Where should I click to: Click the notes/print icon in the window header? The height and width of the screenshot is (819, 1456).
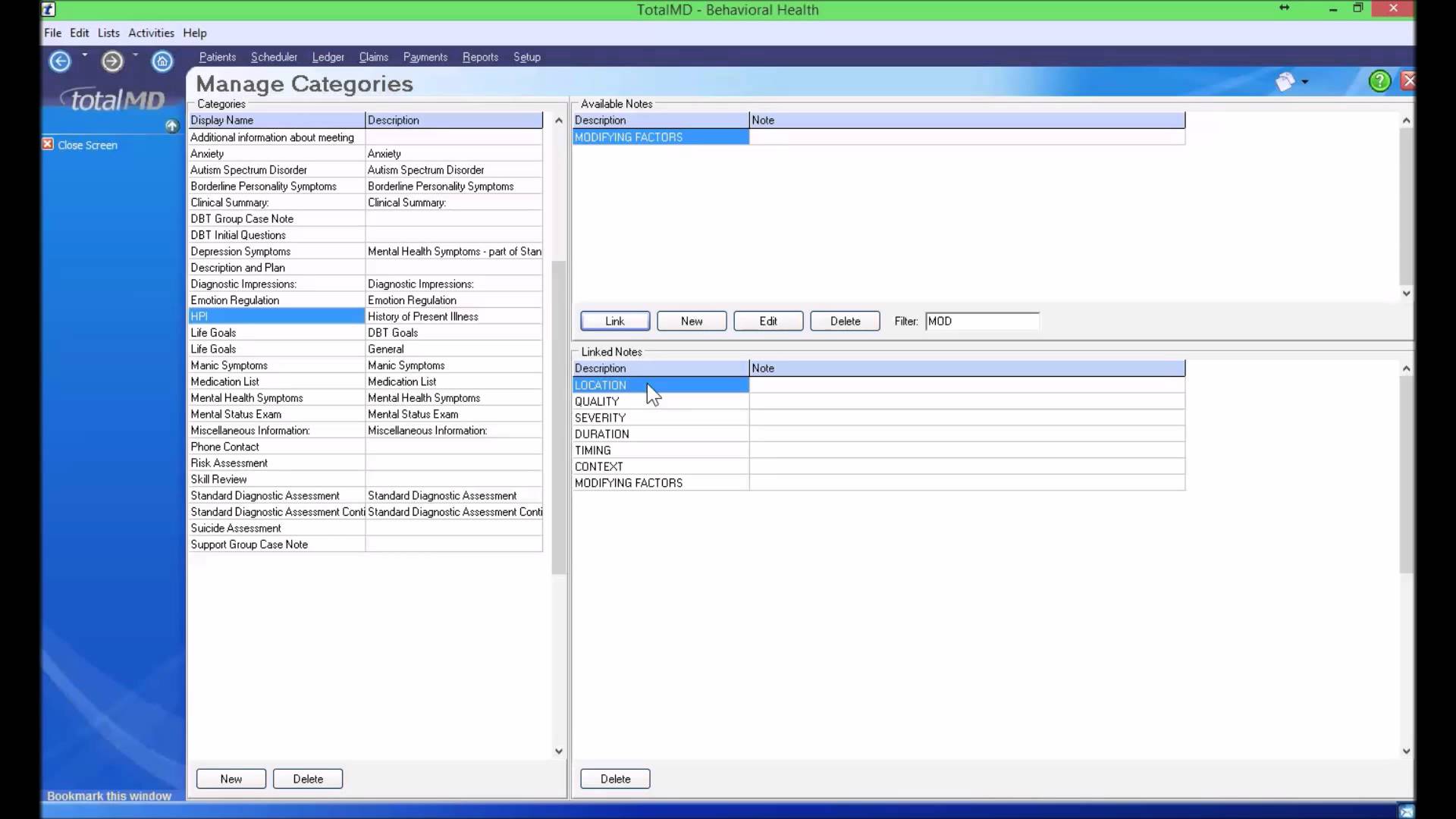(1287, 82)
